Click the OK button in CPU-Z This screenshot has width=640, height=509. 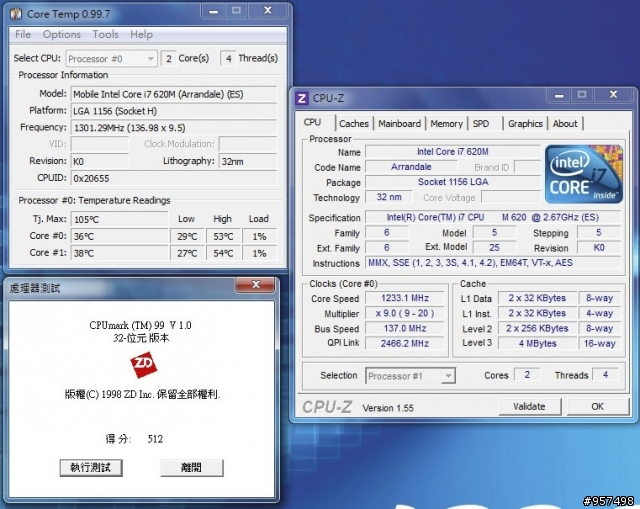coord(598,407)
